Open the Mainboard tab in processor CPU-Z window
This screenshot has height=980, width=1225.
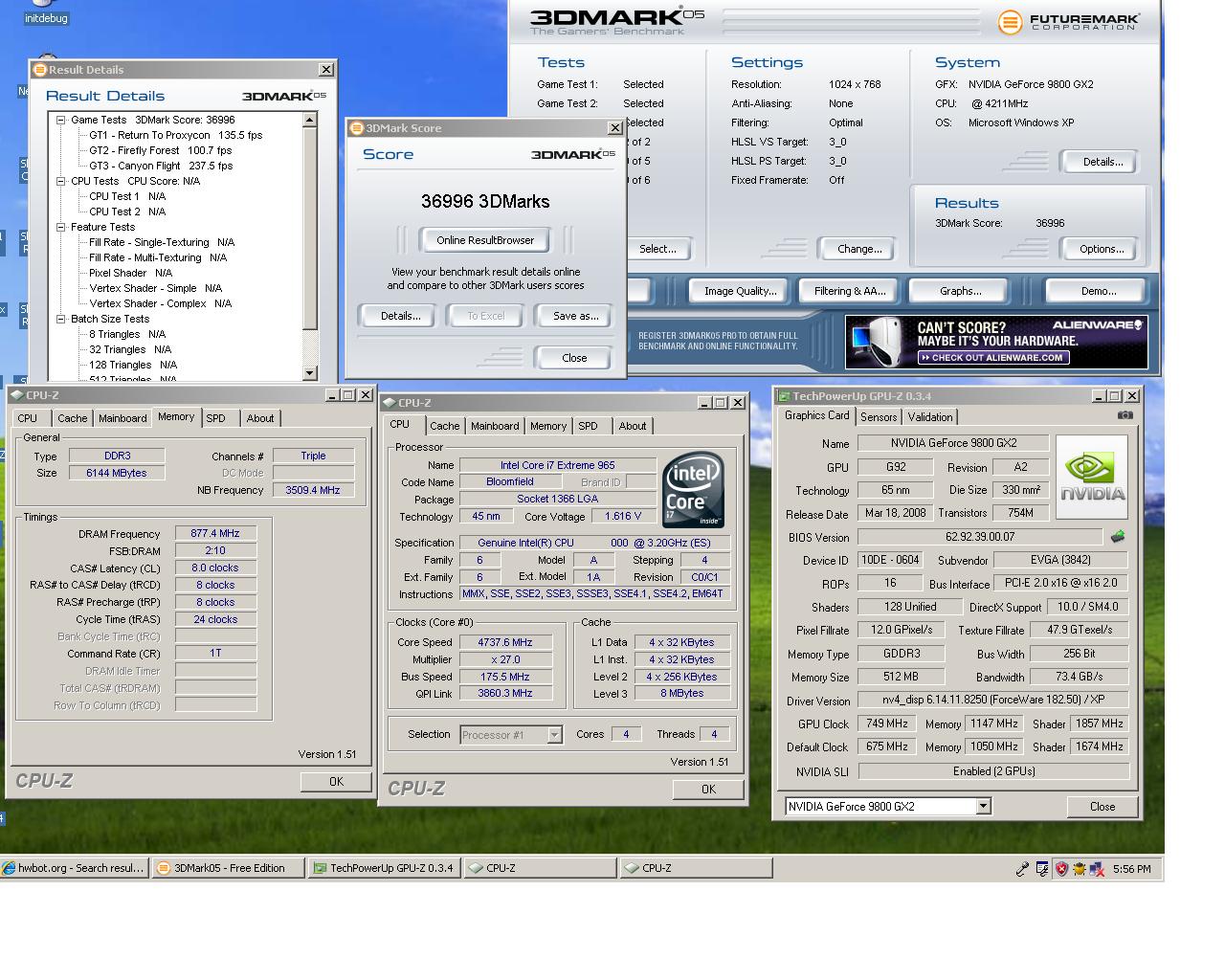click(x=495, y=426)
